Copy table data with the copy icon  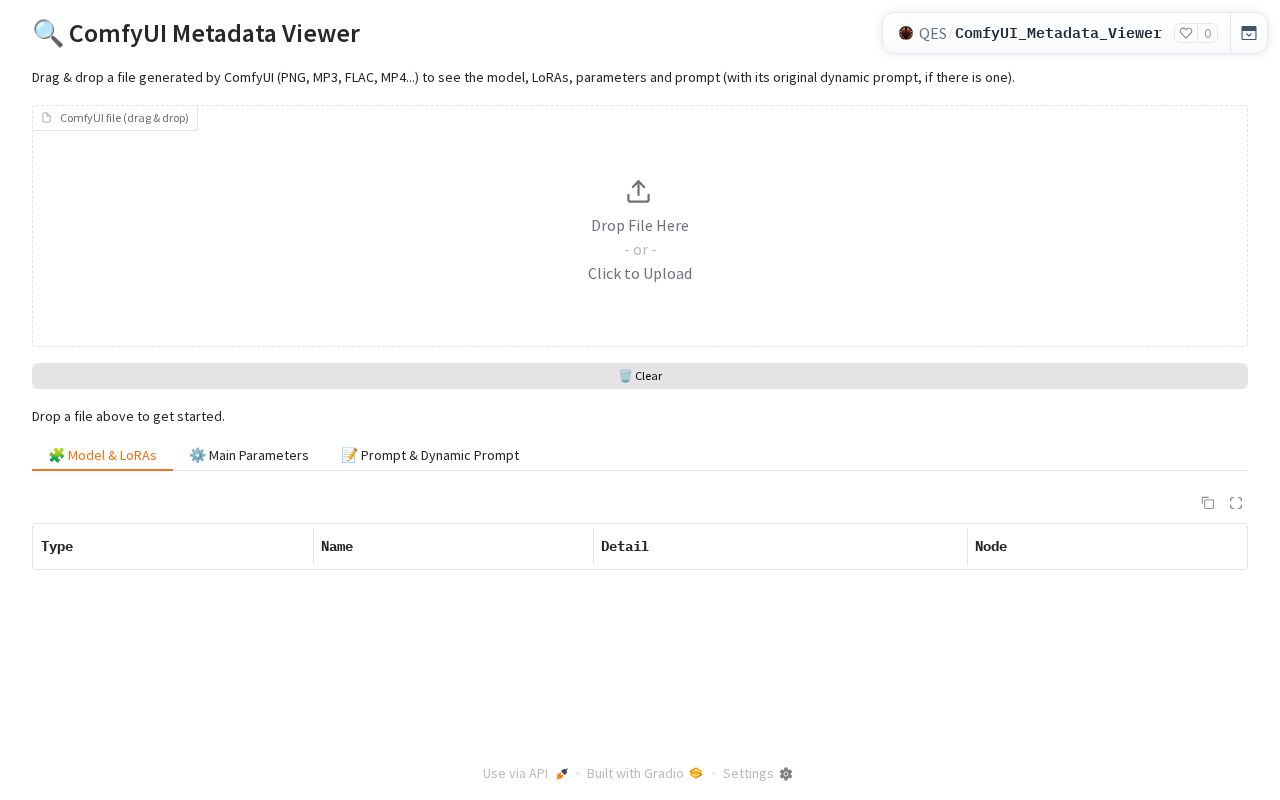pos(1208,503)
